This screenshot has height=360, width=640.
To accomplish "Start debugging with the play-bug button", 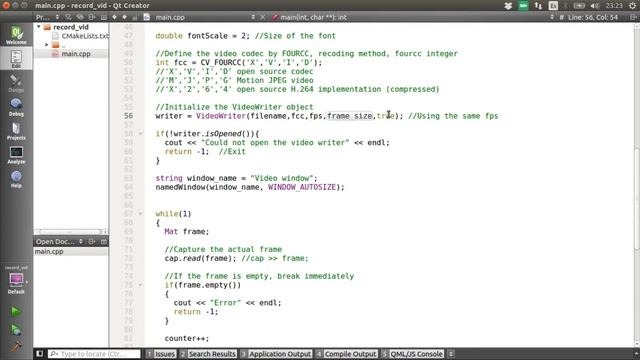I will (16, 329).
